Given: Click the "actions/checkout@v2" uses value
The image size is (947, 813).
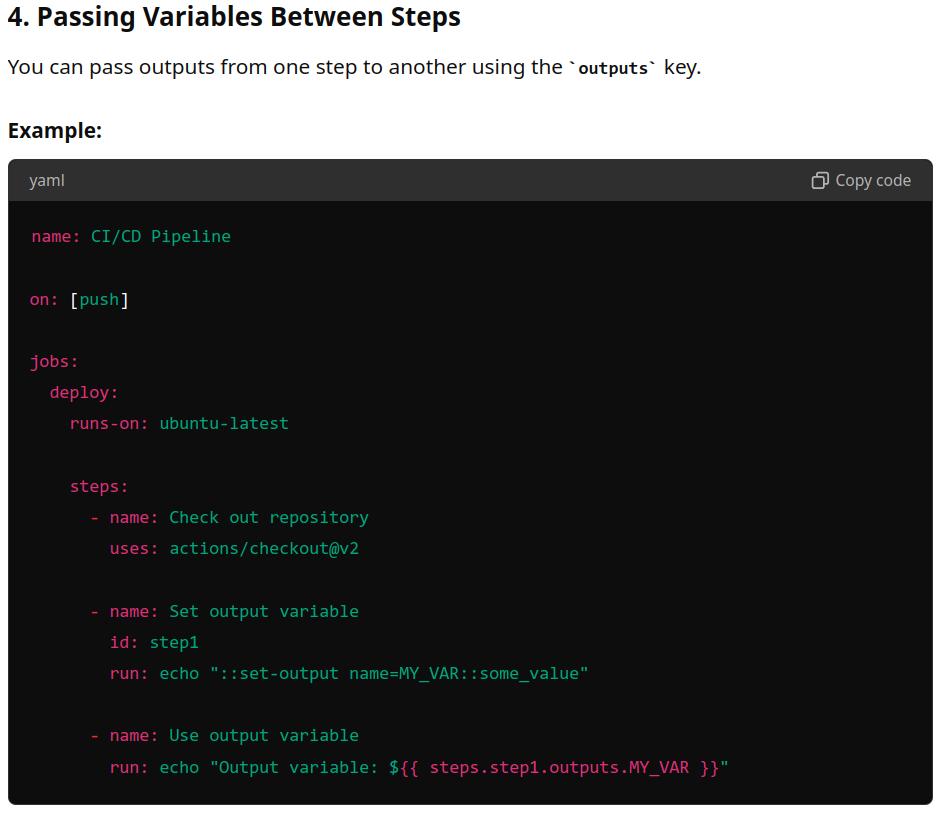Looking at the screenshot, I should [x=263, y=548].
